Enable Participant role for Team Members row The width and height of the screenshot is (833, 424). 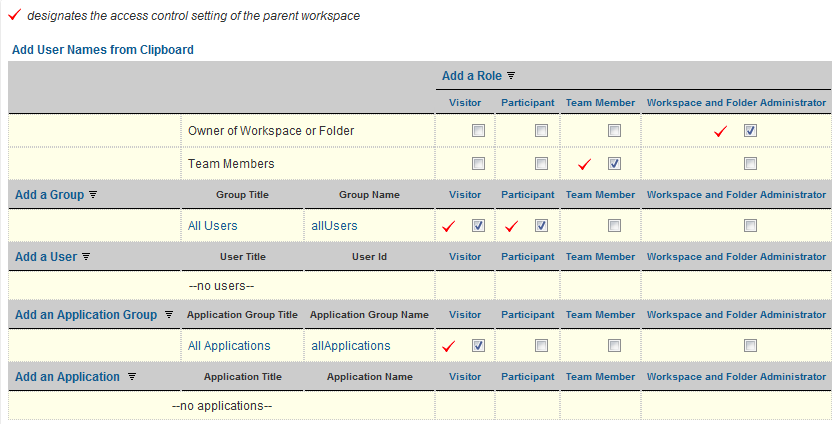(541, 163)
